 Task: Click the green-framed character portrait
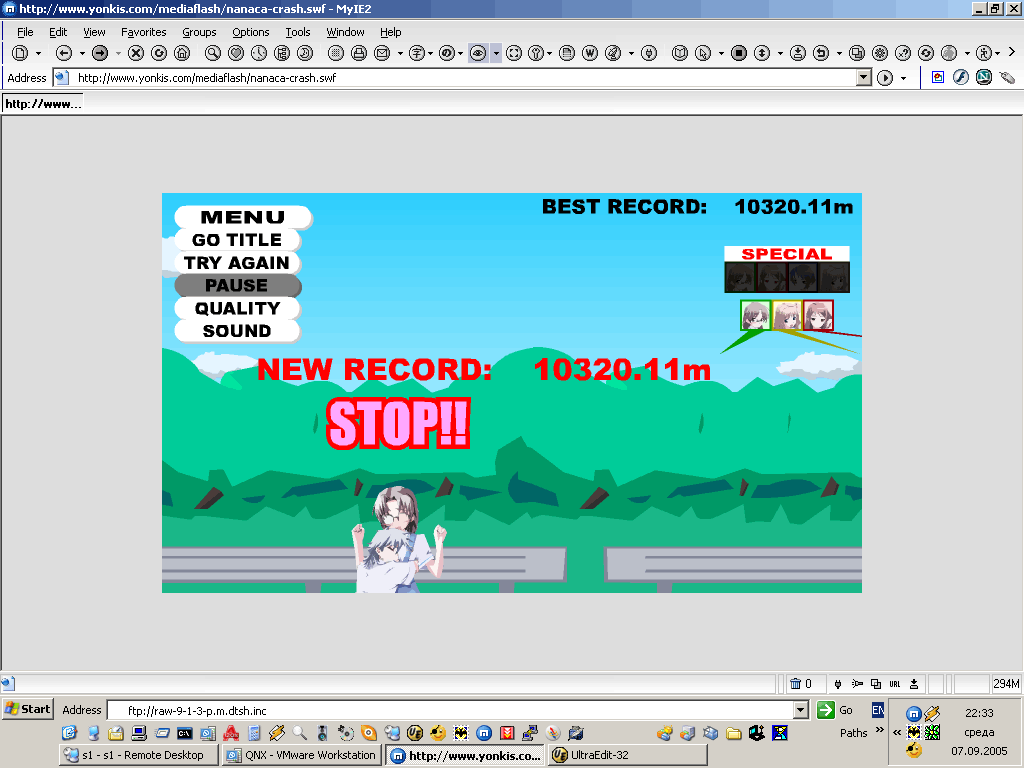(x=756, y=315)
